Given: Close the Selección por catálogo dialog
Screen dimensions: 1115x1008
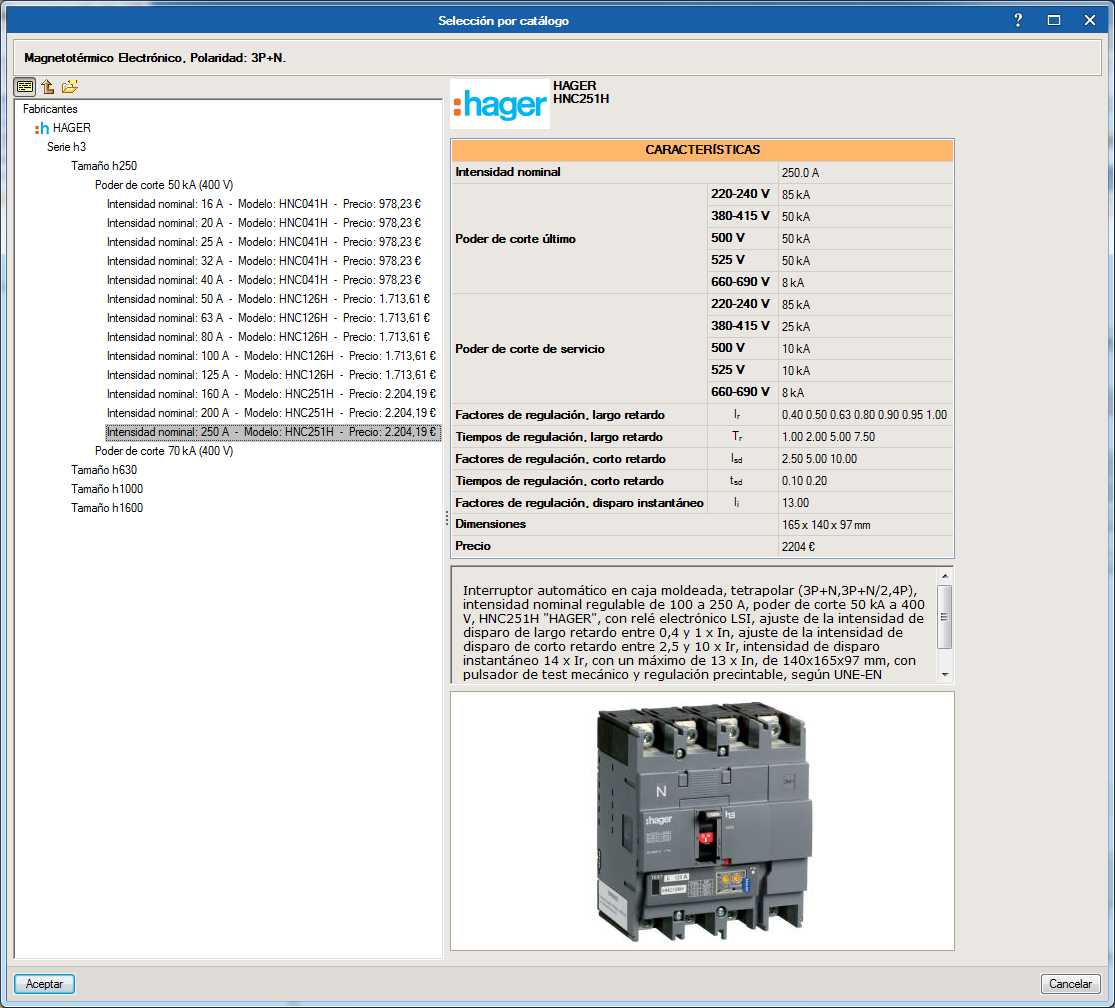Looking at the screenshot, I should (x=1089, y=20).
